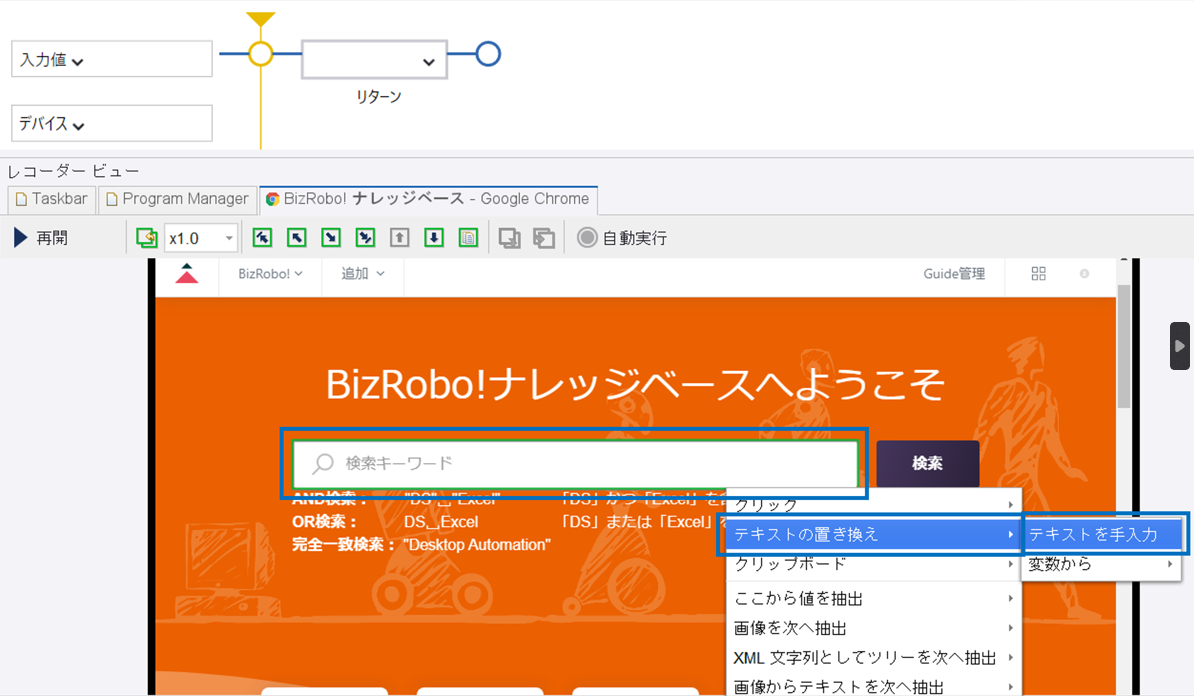Toggle the 自動実行 auto-run radio button
The height and width of the screenshot is (696, 1194).
[586, 238]
